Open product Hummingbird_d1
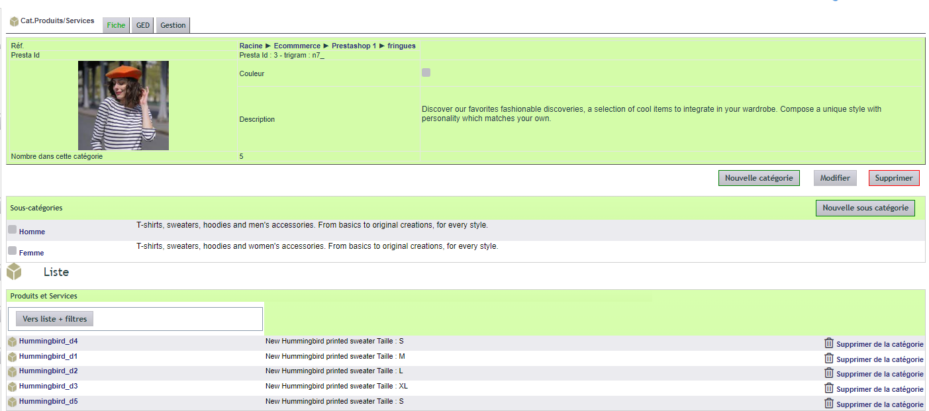 pyautogui.click(x=49, y=357)
